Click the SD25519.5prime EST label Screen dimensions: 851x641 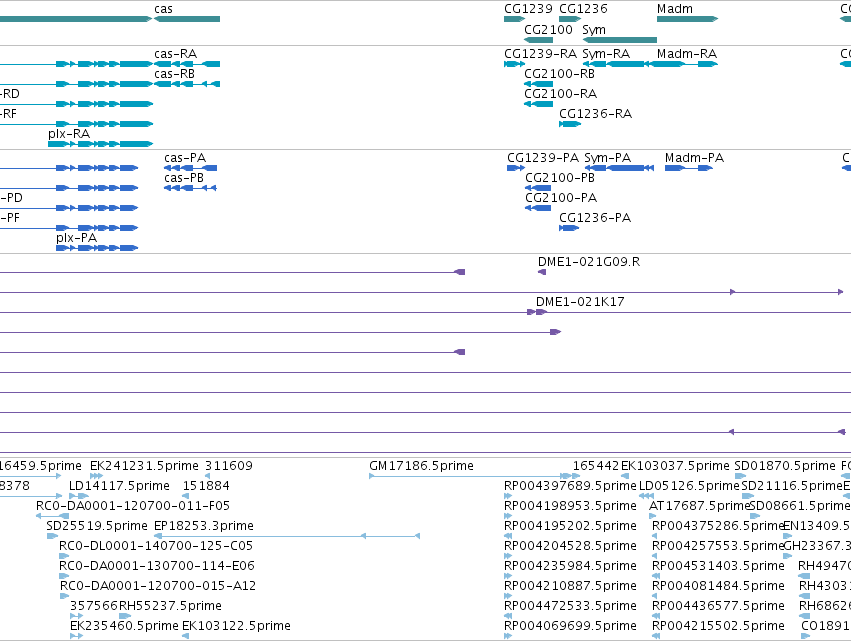pos(97,526)
